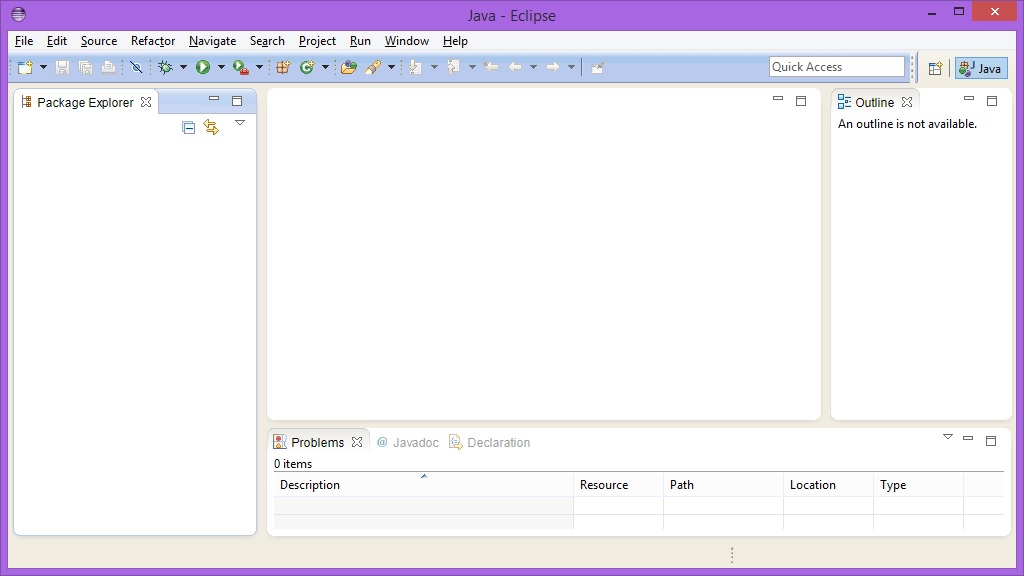Maximize the Outline panel
The width and height of the screenshot is (1024, 576).
pyautogui.click(x=992, y=101)
